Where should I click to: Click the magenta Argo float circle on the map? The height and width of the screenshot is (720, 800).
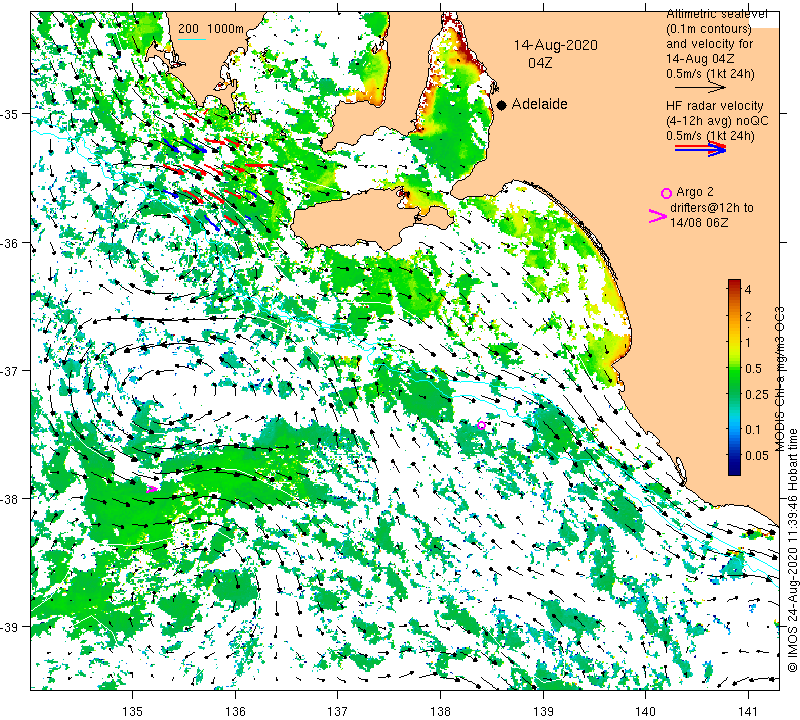pos(481,425)
